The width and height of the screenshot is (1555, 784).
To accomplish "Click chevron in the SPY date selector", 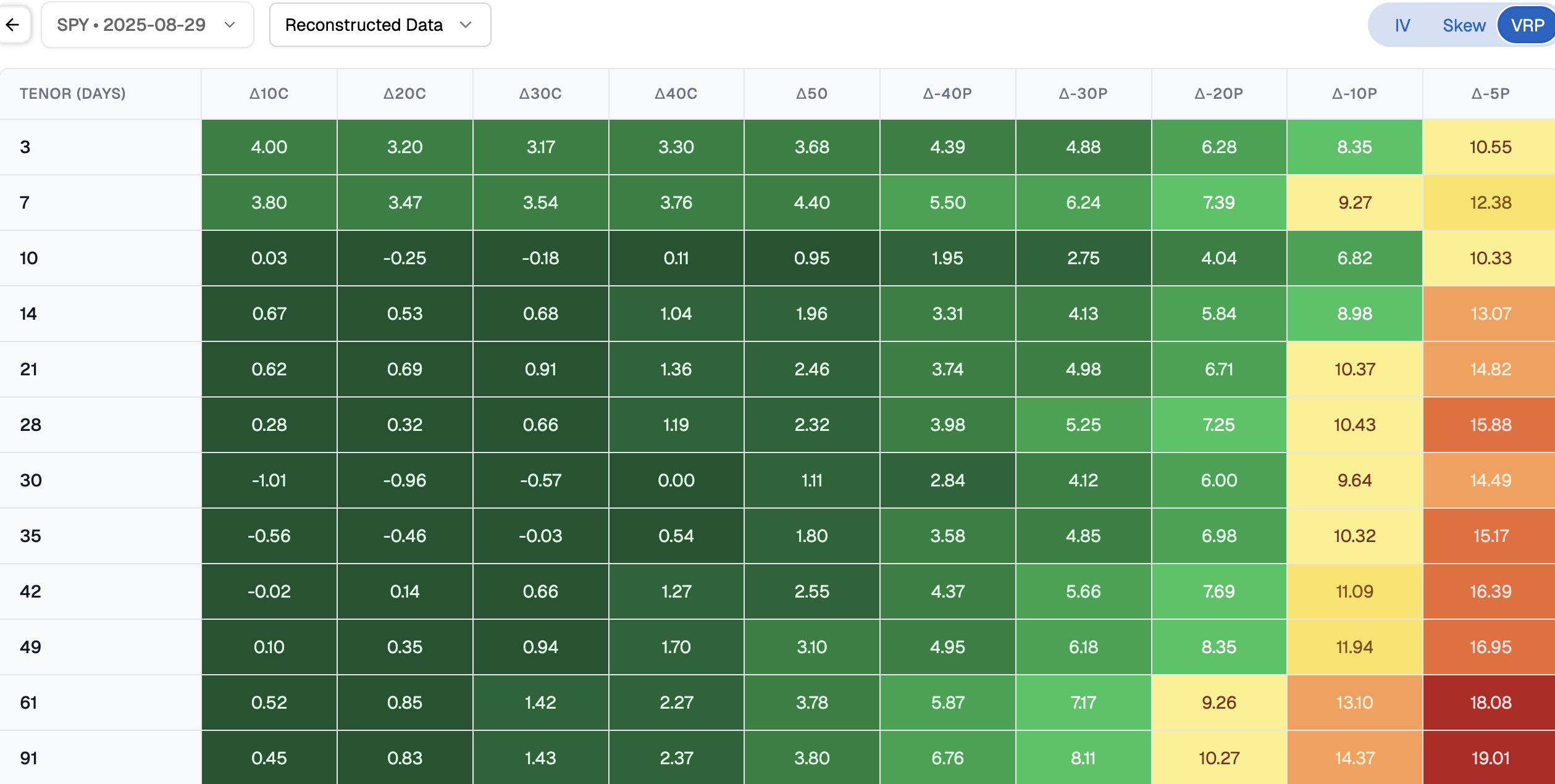I will point(230,25).
